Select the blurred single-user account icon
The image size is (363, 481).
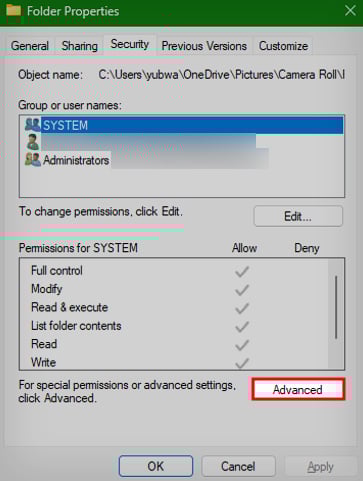pyautogui.click(x=33, y=142)
